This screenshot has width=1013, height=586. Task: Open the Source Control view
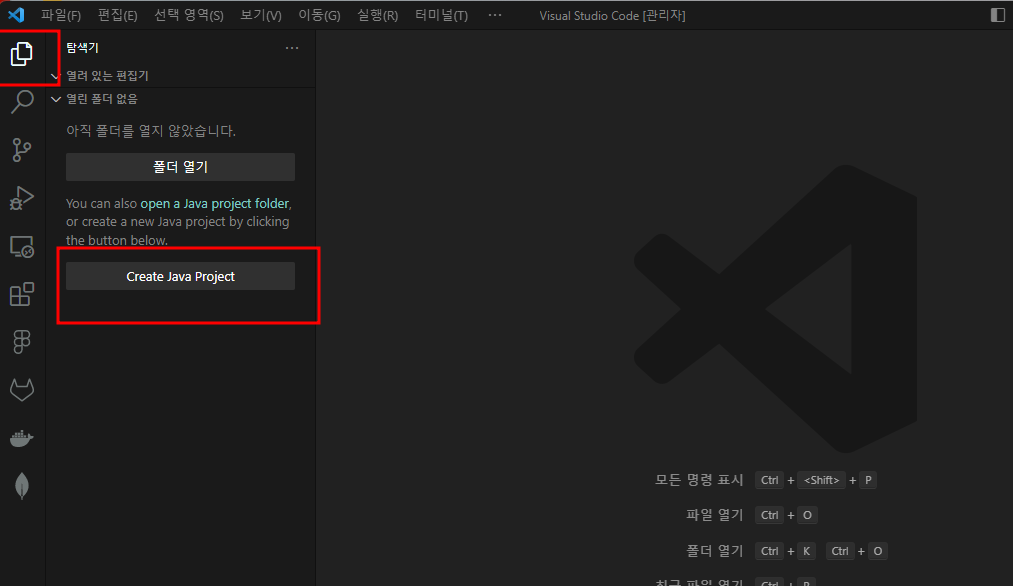22,150
